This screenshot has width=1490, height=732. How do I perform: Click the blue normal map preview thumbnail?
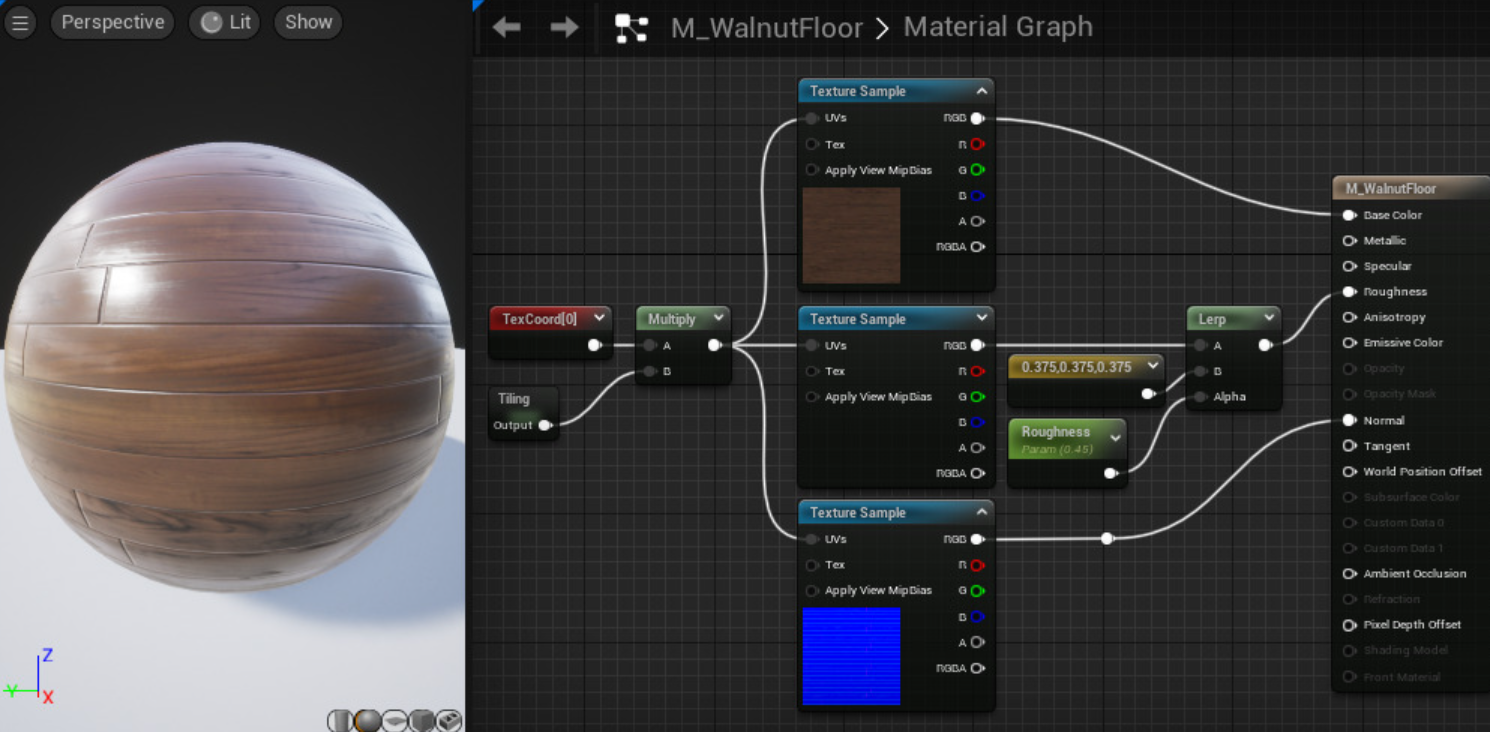[x=851, y=656]
